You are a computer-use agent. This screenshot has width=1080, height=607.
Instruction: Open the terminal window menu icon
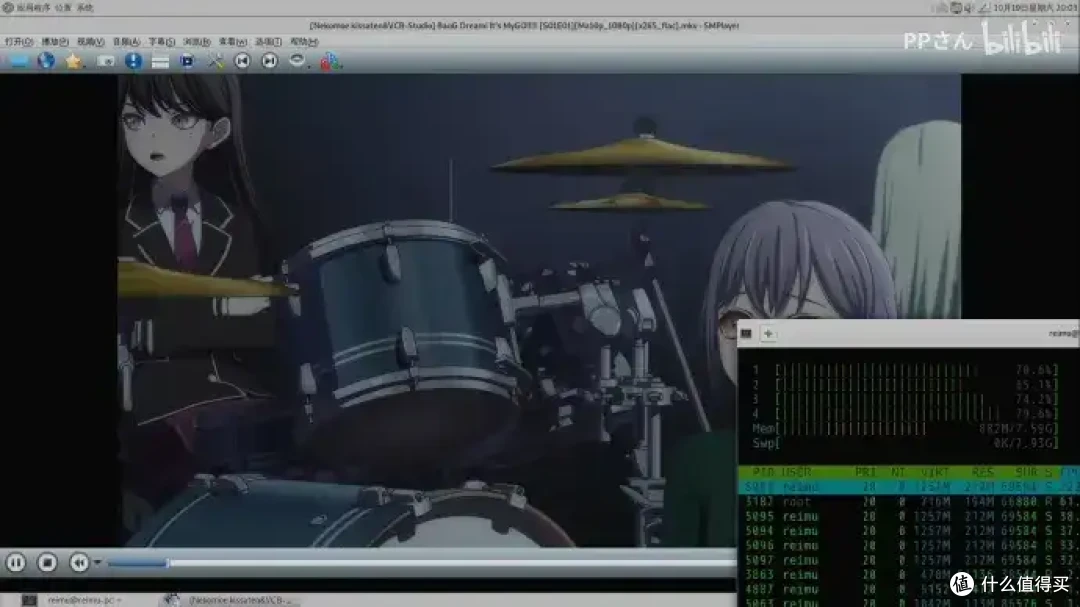click(746, 333)
